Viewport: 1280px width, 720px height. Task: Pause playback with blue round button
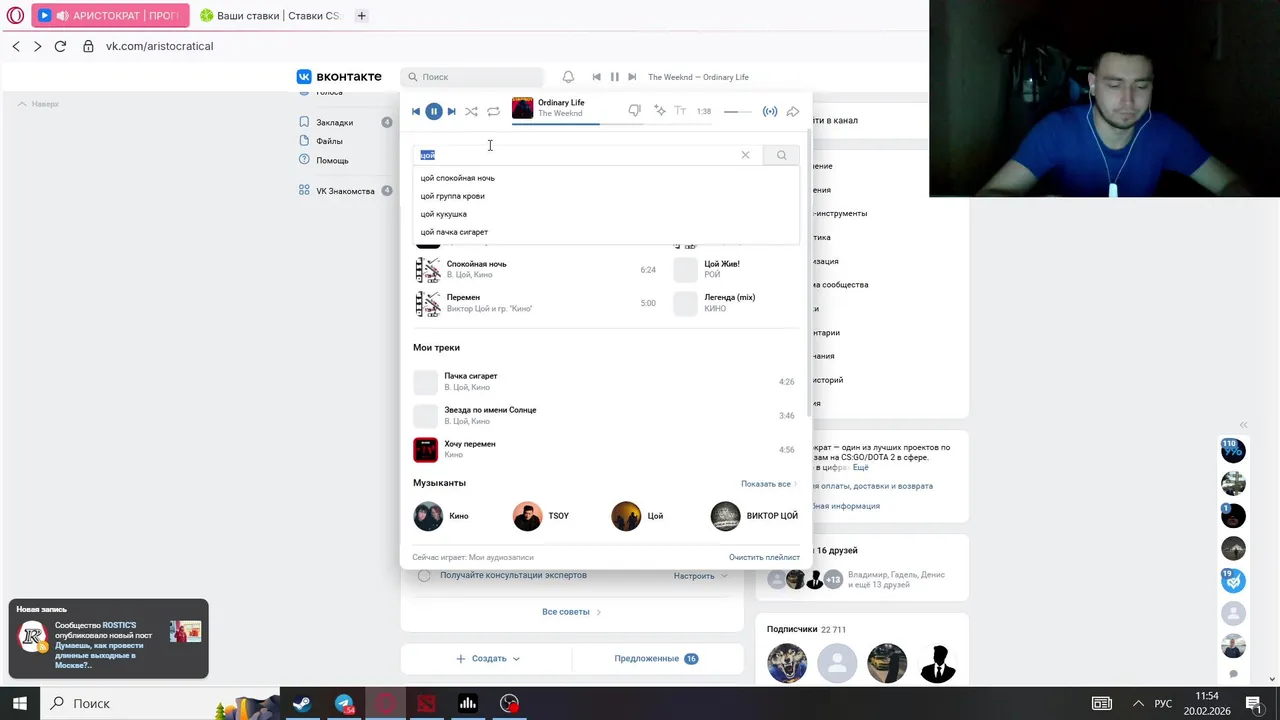pyautogui.click(x=434, y=111)
